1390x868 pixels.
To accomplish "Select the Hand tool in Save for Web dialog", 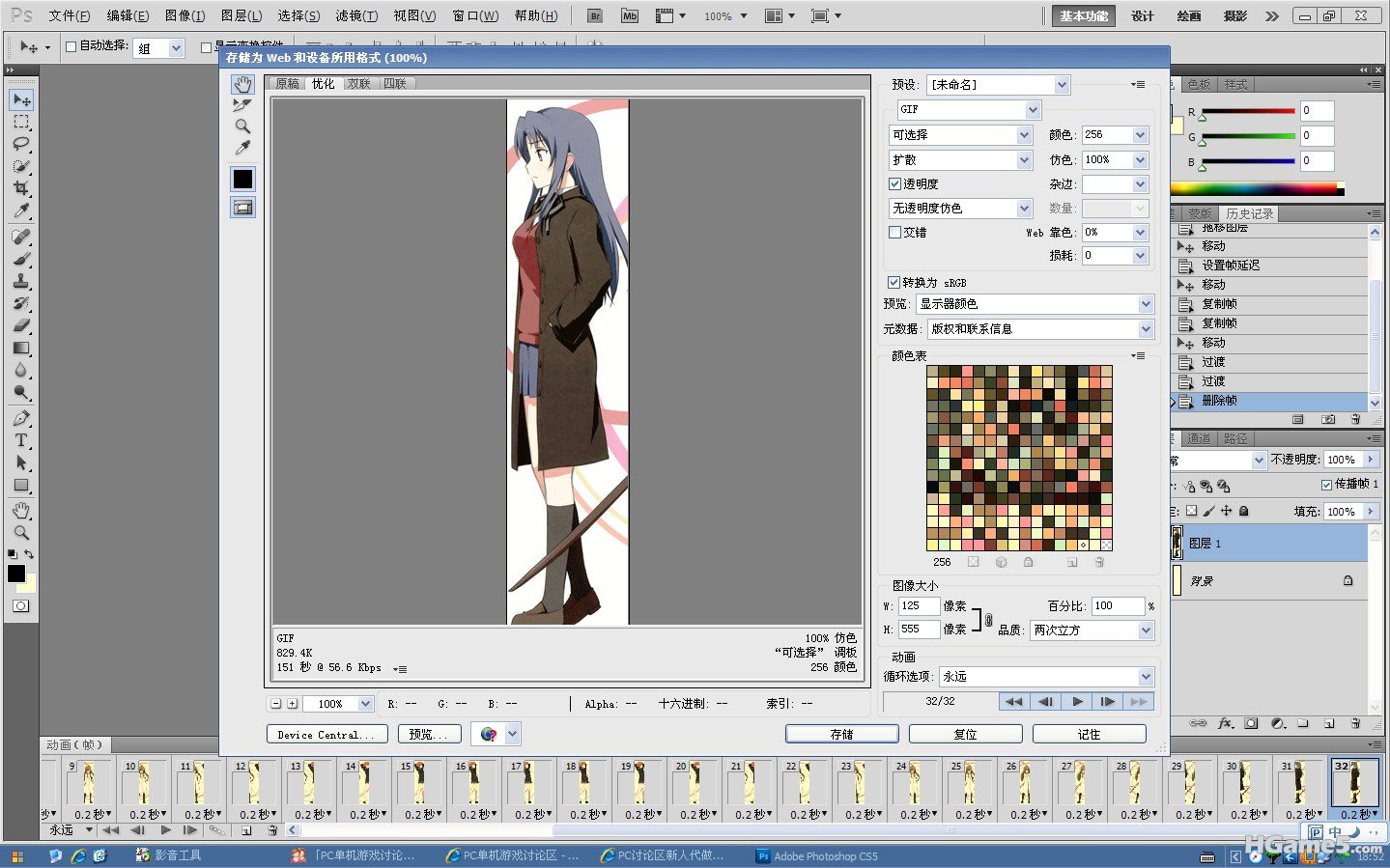I will click(x=242, y=85).
